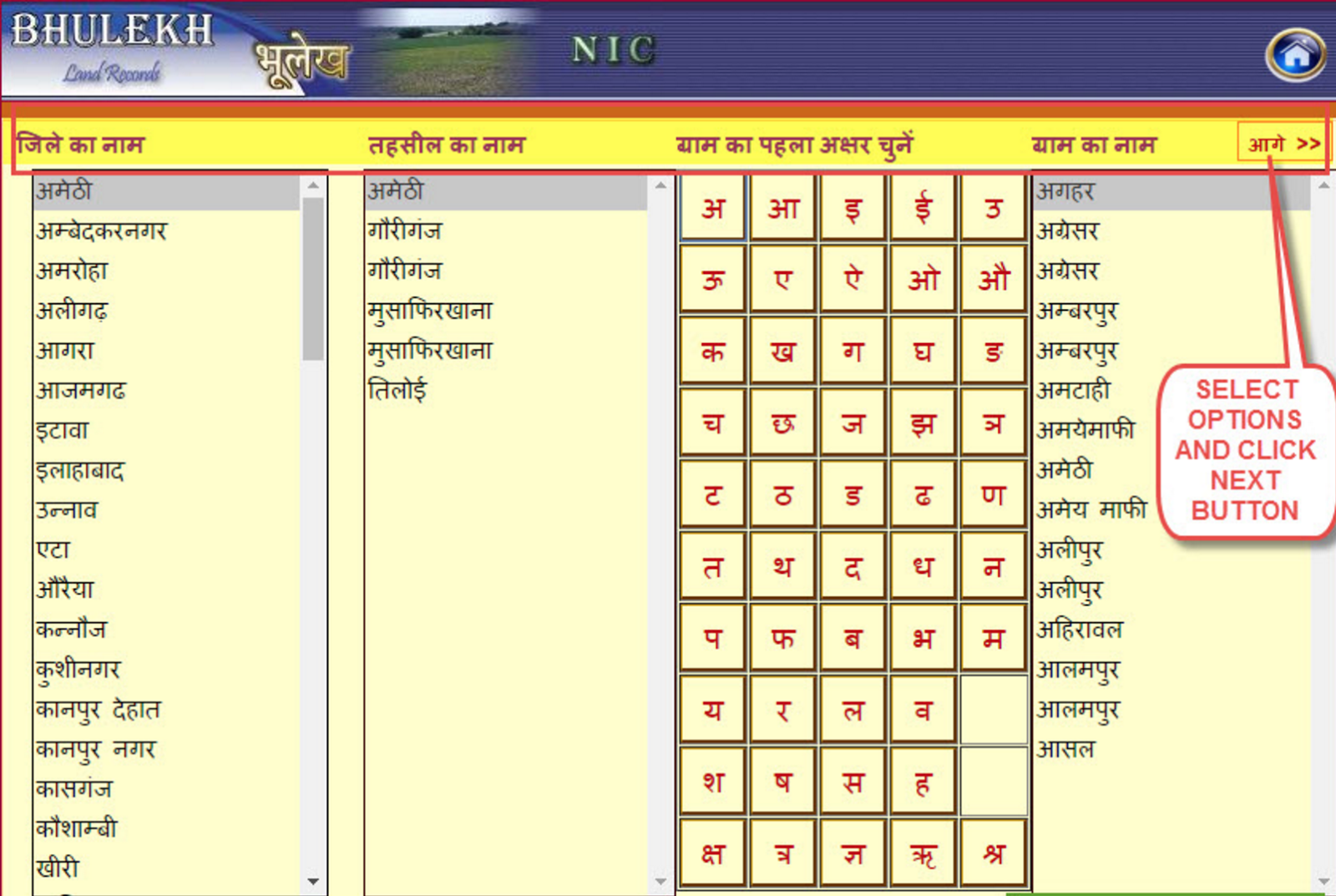
Task: Select the घ letter button
Action: pyautogui.click(x=923, y=351)
